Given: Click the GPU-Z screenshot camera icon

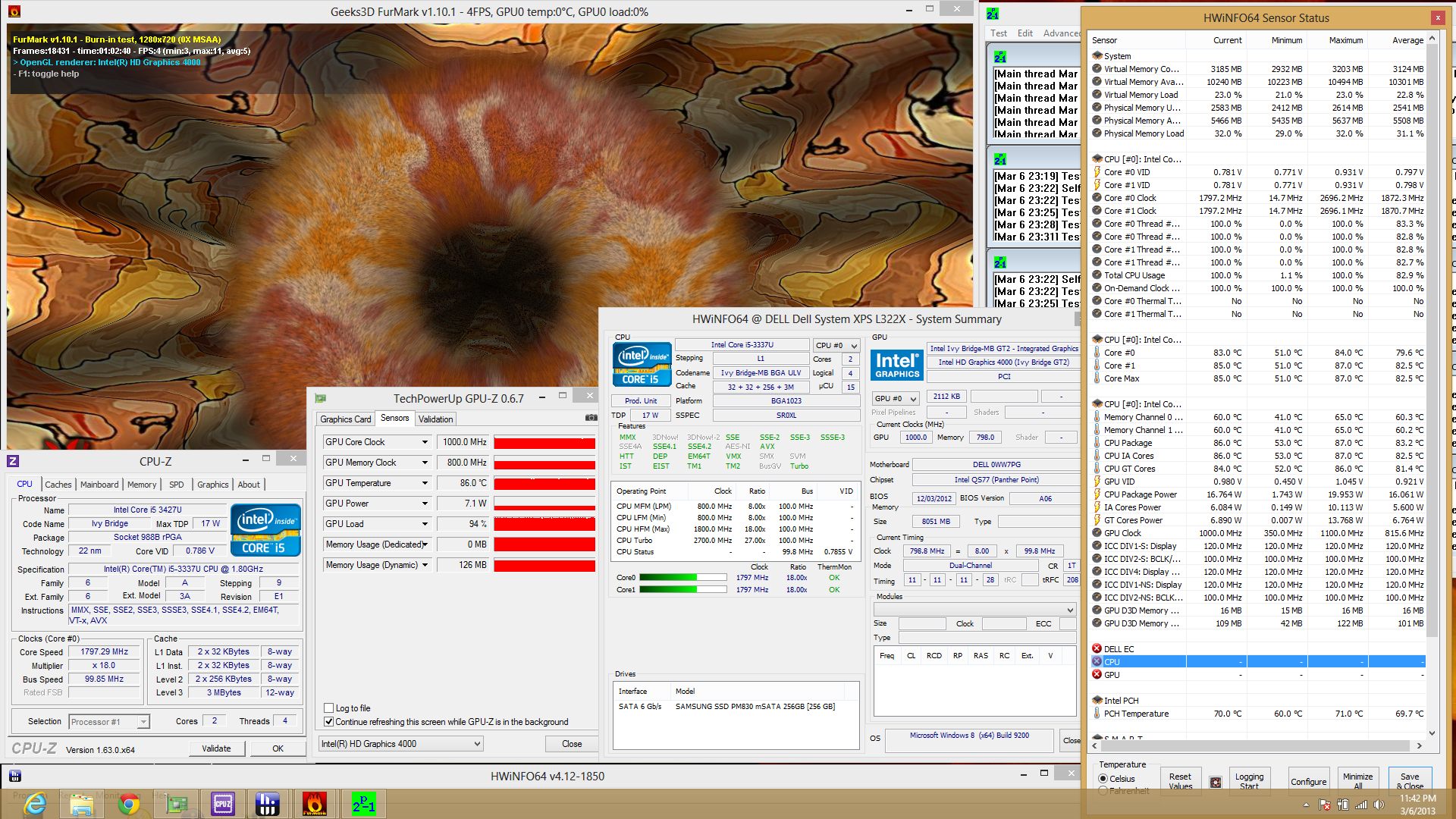Looking at the screenshot, I should pyautogui.click(x=591, y=418).
